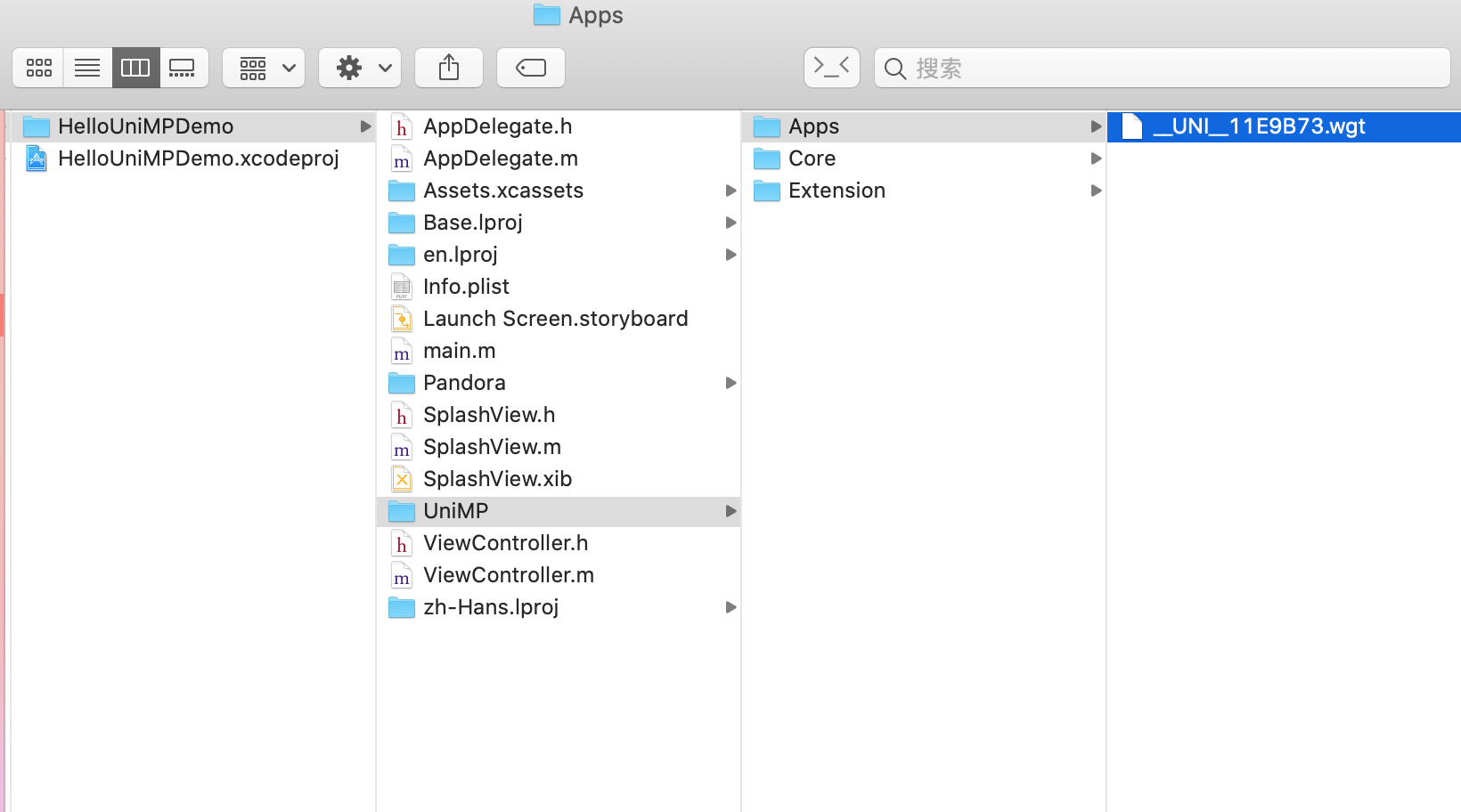Screen dimensions: 1461x812
Task: Select Info.plist file icon
Action: pyautogui.click(x=402, y=287)
